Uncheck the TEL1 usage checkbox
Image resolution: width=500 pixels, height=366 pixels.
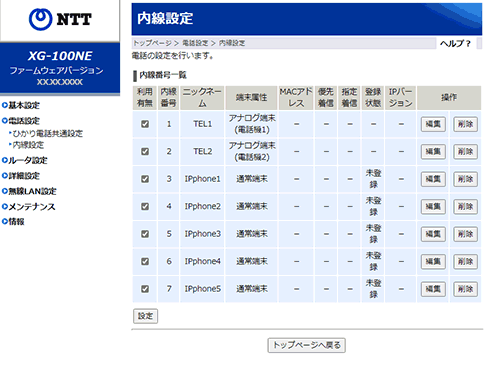point(145,124)
